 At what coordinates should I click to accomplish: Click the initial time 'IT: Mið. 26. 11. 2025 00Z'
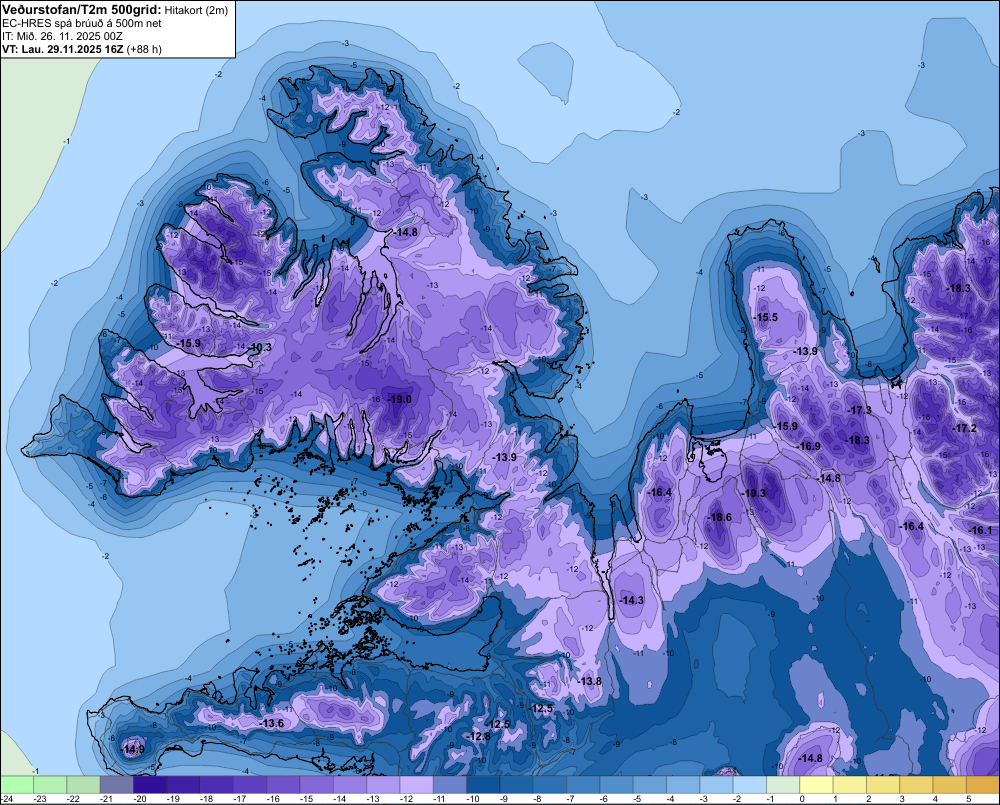[x=62, y=36]
